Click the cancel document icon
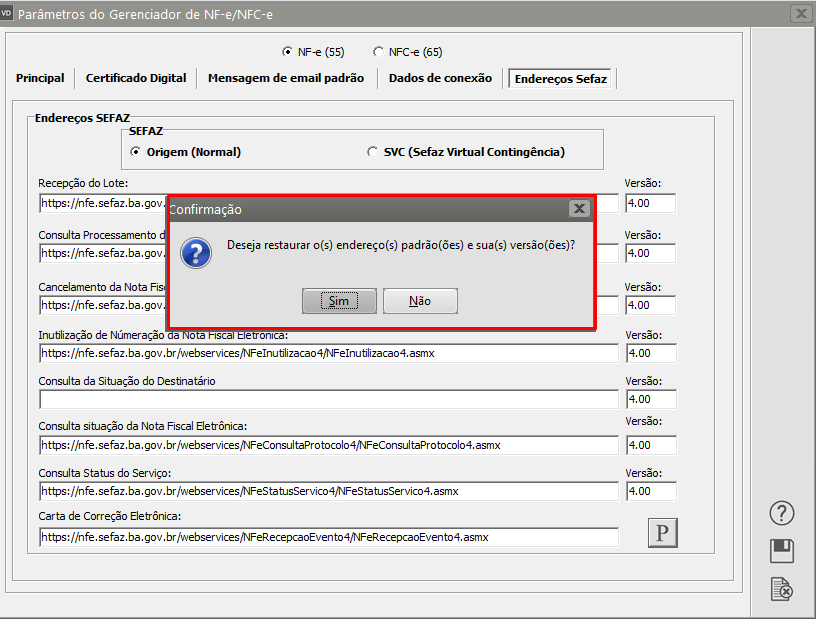Screen dimensions: 816x619 click(x=781, y=590)
